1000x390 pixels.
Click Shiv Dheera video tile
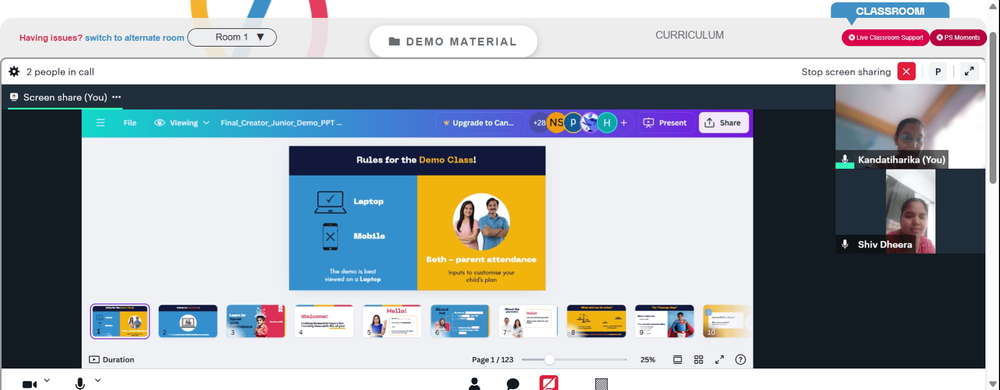click(x=910, y=212)
